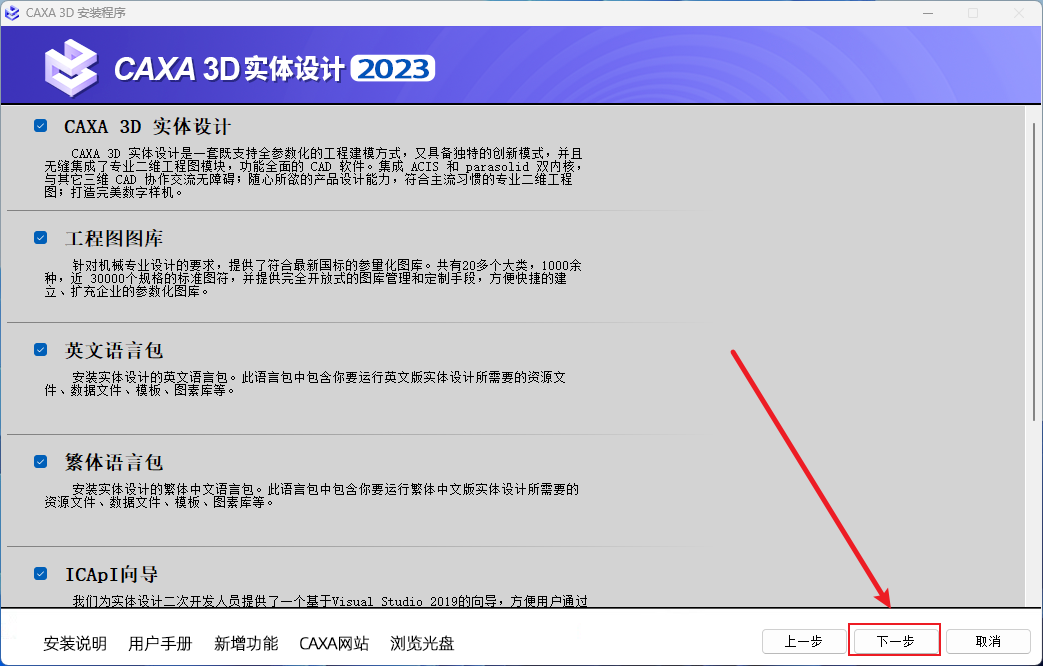
Task: Click the 英文语言包 heading text
Action: [x=114, y=350]
